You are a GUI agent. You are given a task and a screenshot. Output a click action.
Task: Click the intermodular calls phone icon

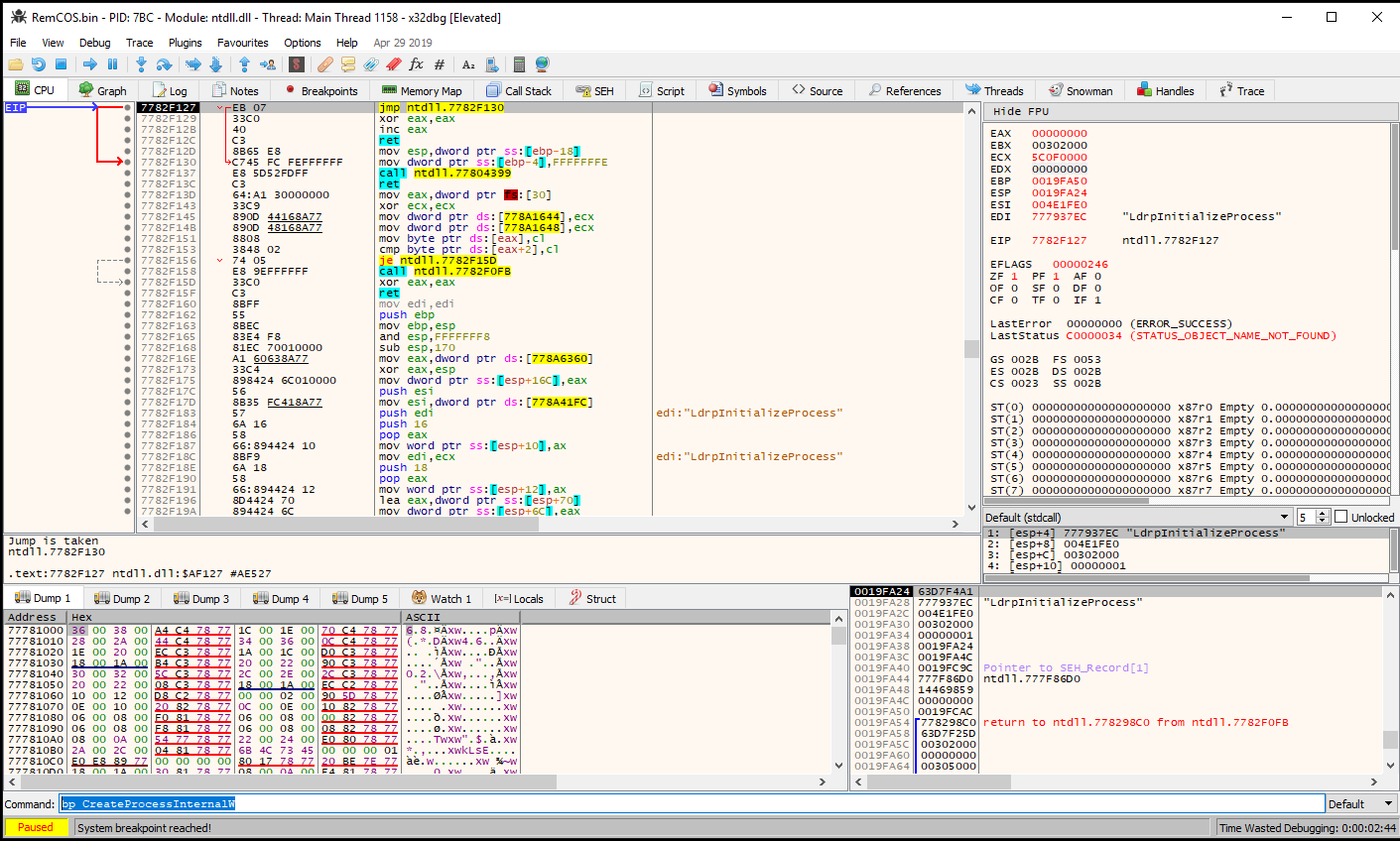click(x=491, y=64)
